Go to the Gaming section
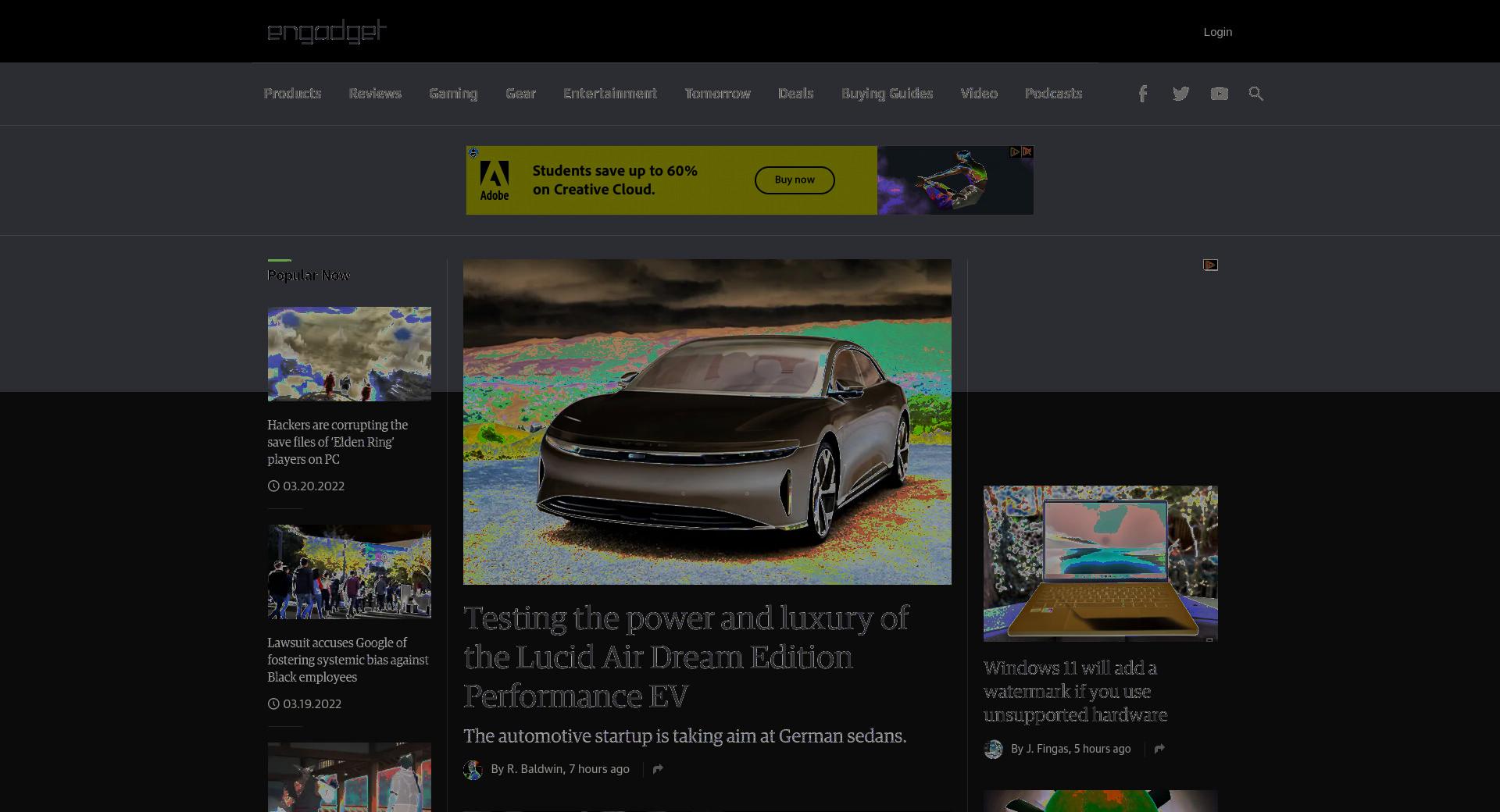1500x812 pixels. [453, 94]
